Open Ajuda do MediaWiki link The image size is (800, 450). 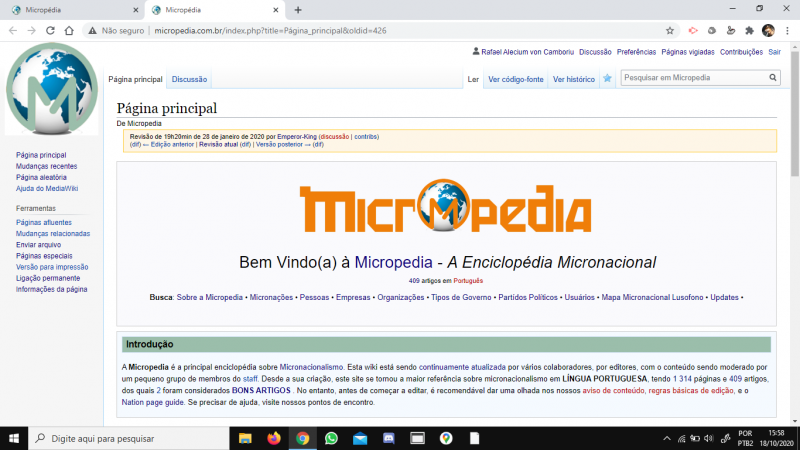coord(47,189)
